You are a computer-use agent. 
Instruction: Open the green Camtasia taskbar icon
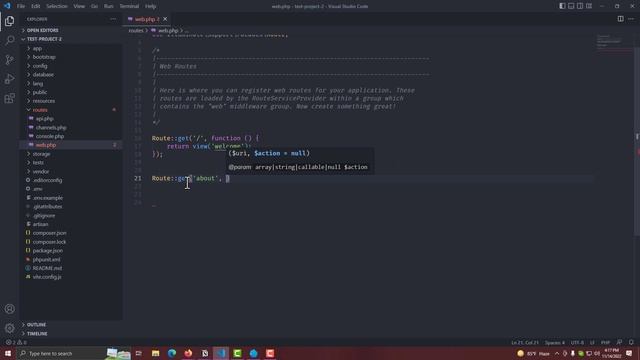pyautogui.click(x=237, y=353)
